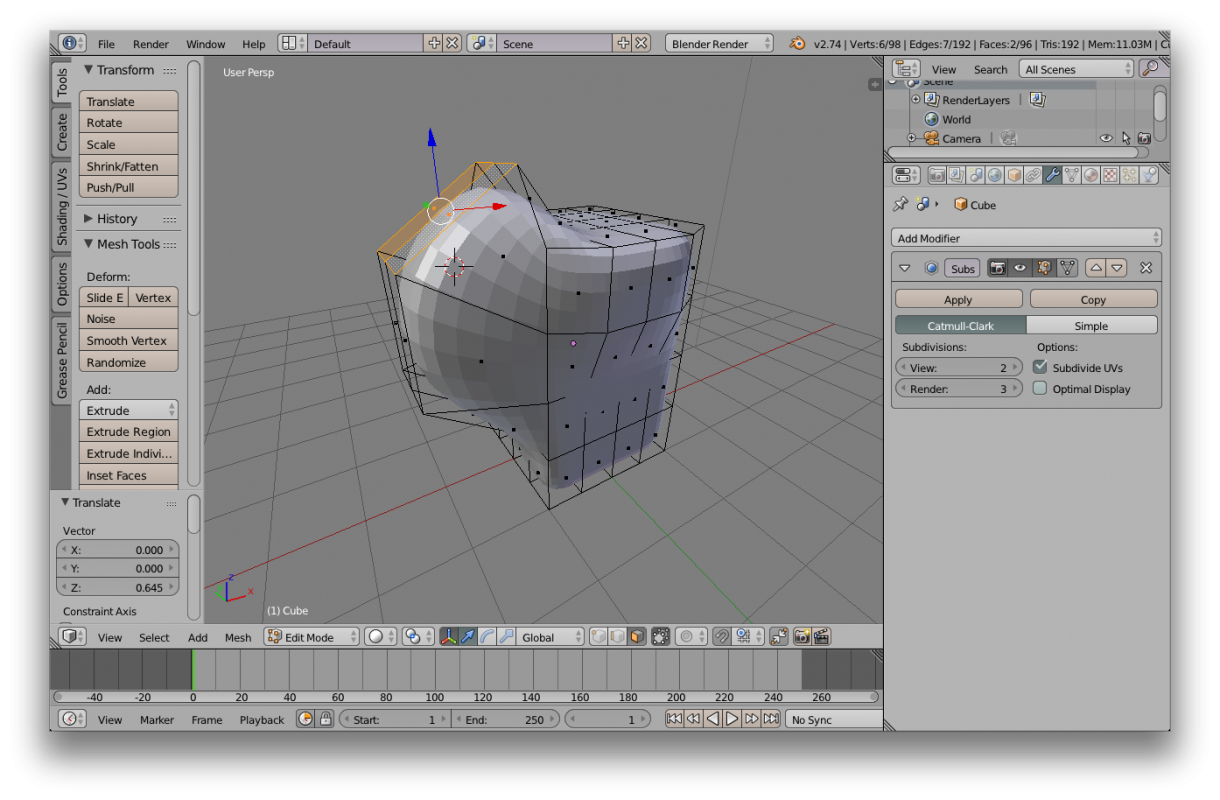Switch to the Simple subdivision method

tap(1092, 324)
